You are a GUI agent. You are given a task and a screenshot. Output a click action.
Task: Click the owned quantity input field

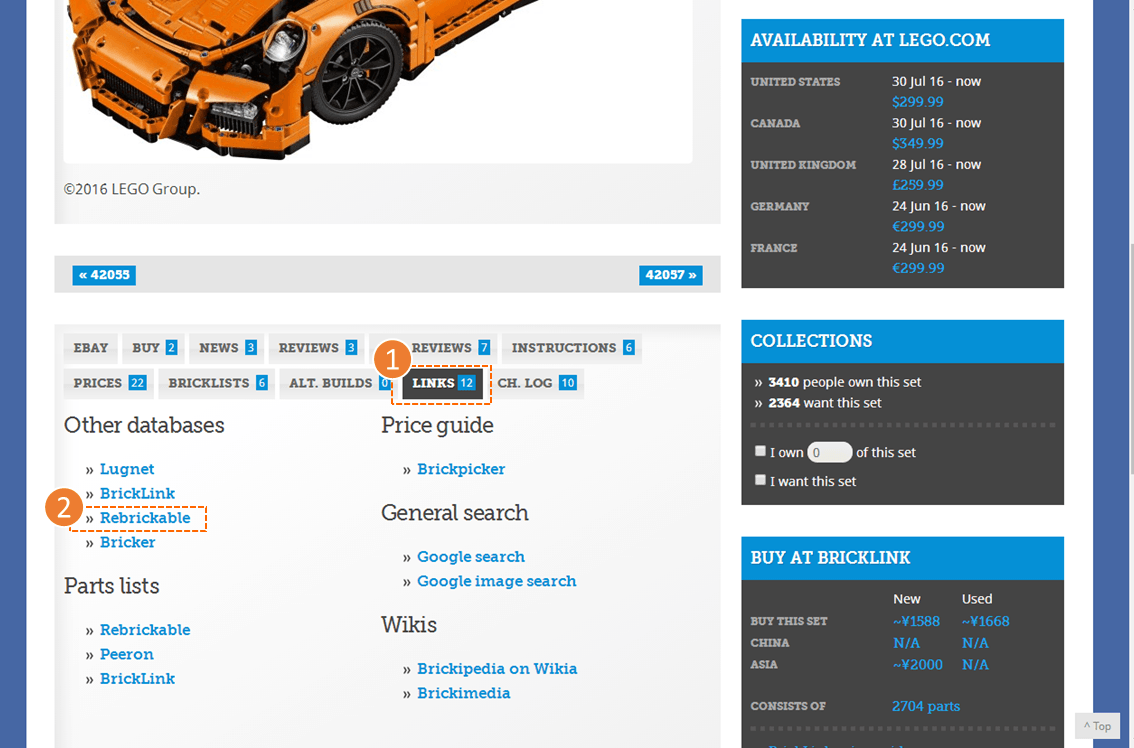[830, 452]
